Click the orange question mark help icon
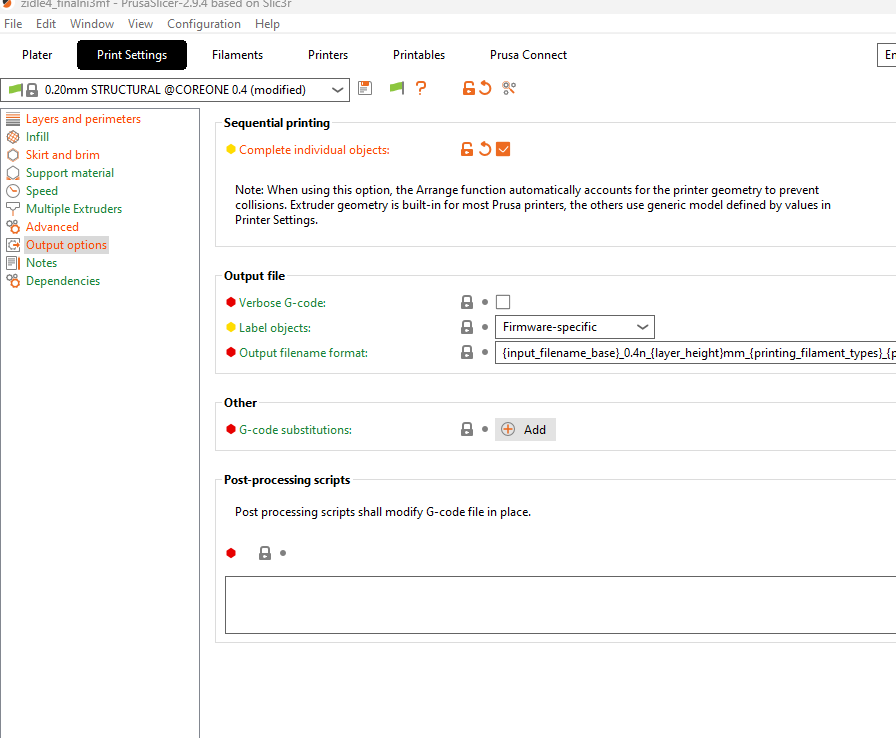Viewport: 896px width, 738px height. (x=421, y=89)
